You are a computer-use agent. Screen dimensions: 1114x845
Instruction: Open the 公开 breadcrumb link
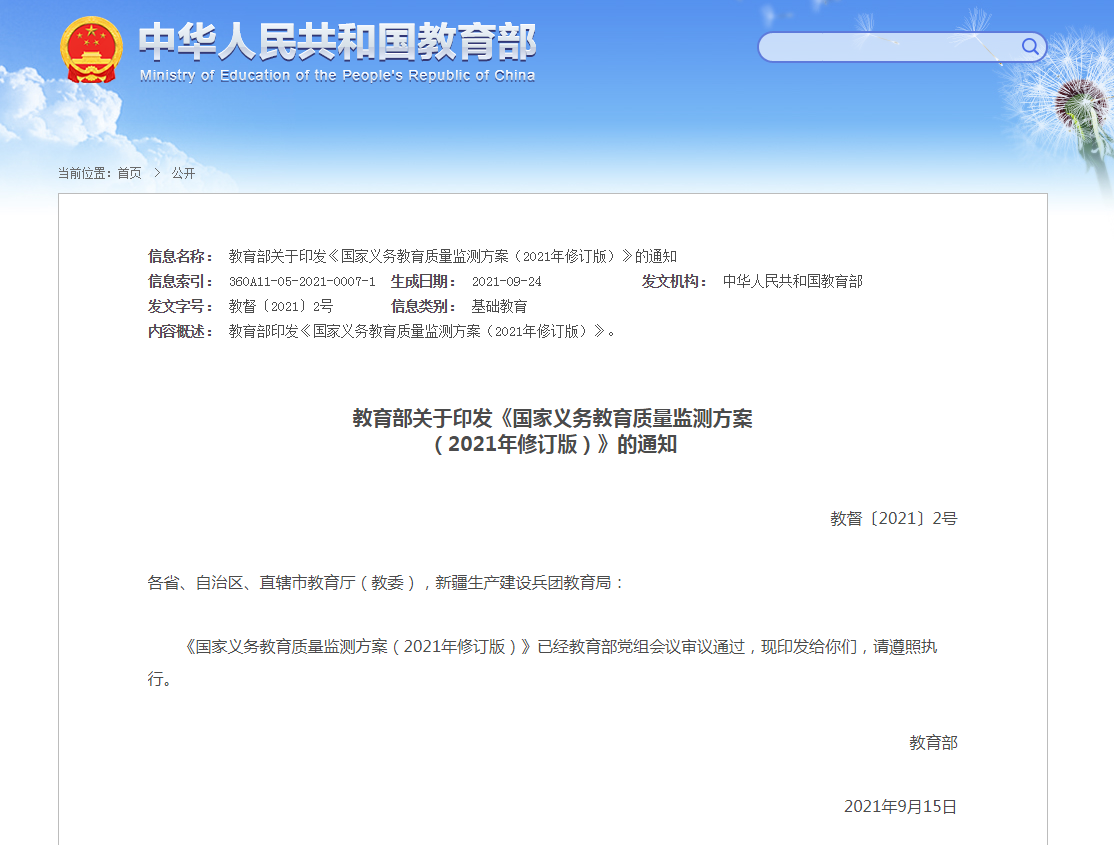(x=183, y=173)
